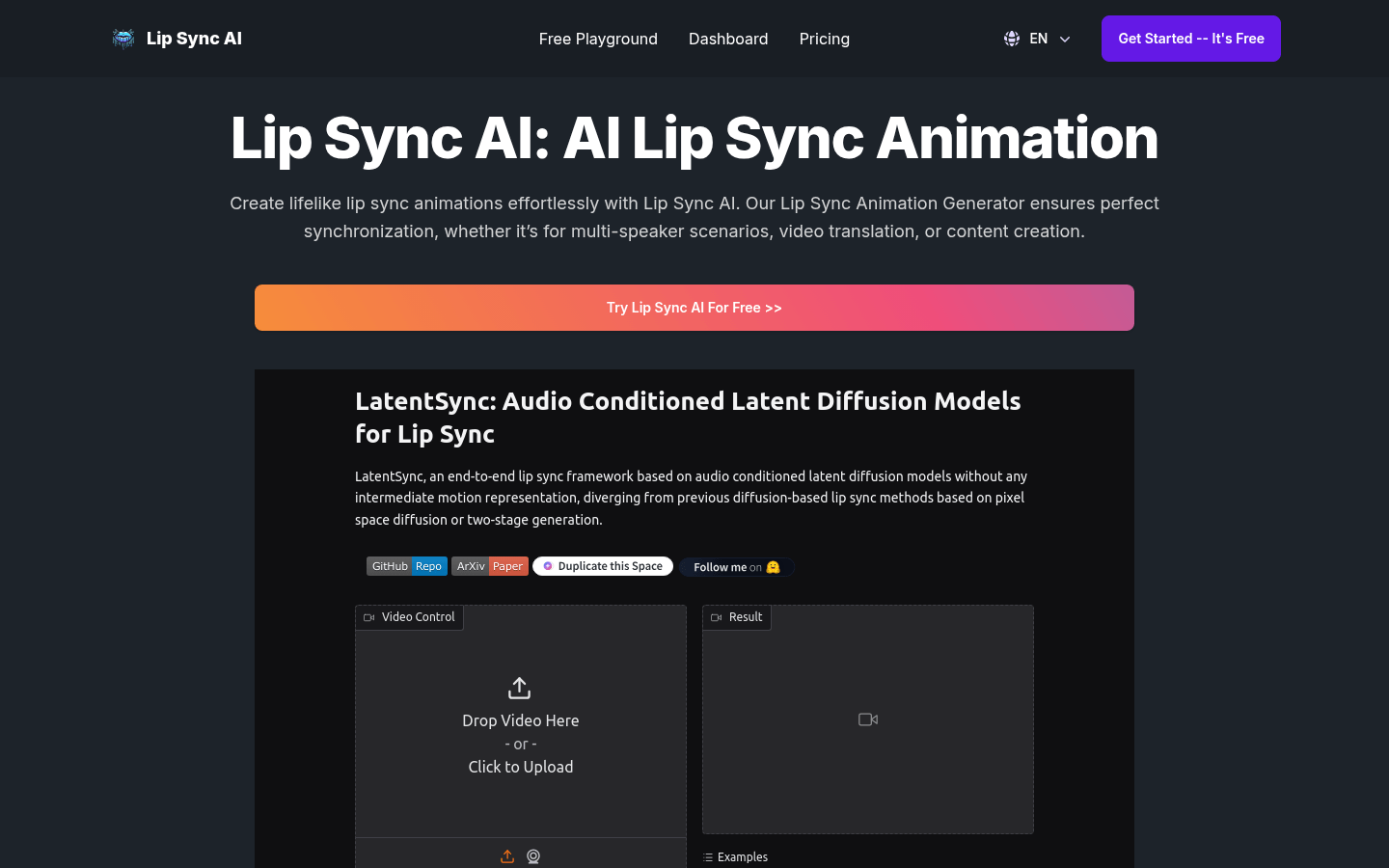The height and width of the screenshot is (868, 1389).
Task: Click the Examples label
Action: pyautogui.click(x=743, y=857)
